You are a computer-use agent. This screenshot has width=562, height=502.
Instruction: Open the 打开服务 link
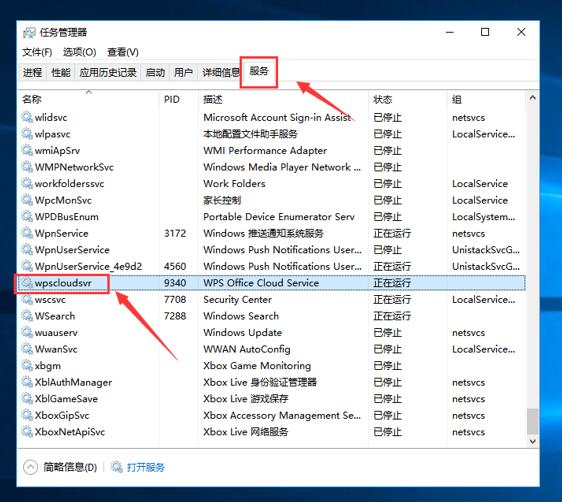tap(146, 467)
